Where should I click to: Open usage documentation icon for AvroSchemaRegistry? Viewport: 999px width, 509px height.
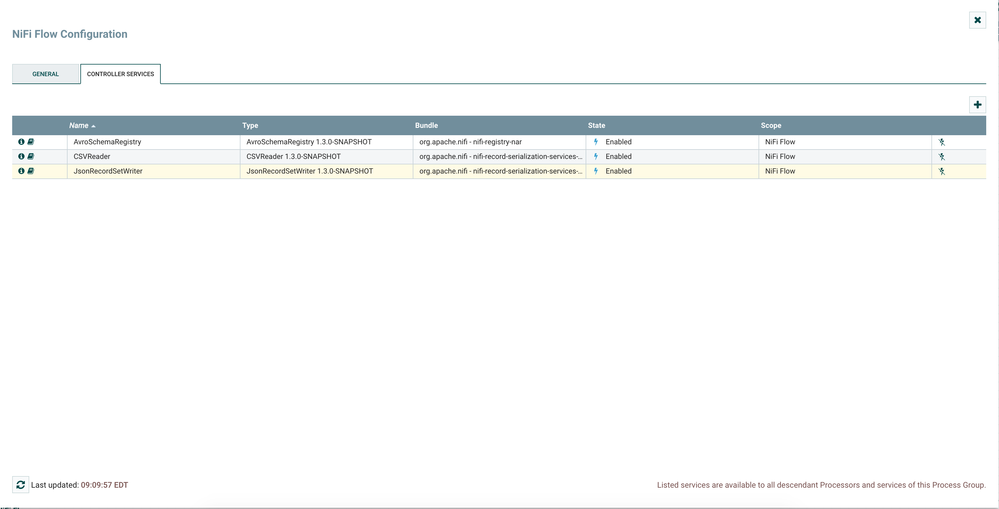pyautogui.click(x=30, y=141)
